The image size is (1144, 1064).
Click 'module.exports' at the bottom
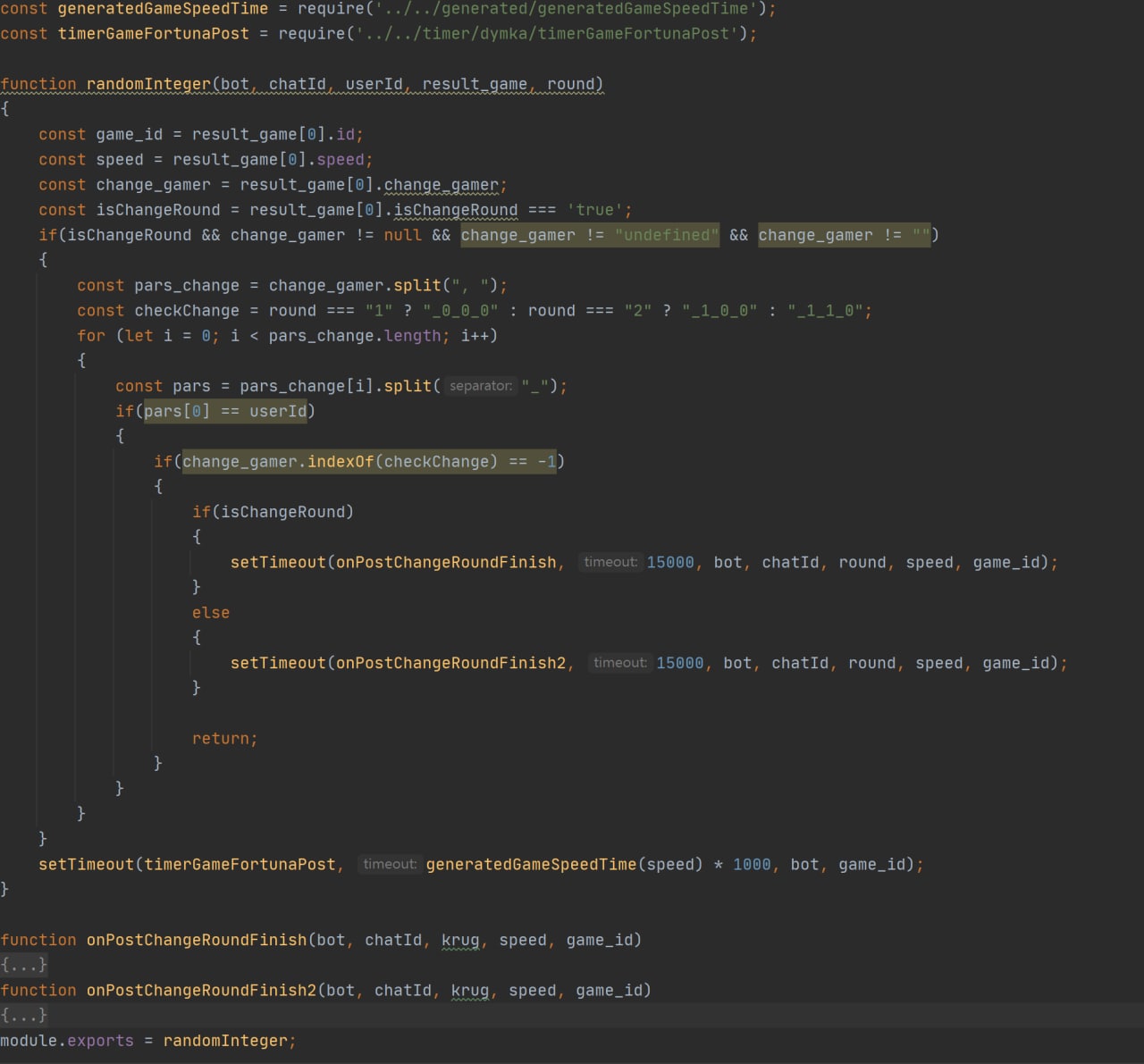point(67,1041)
